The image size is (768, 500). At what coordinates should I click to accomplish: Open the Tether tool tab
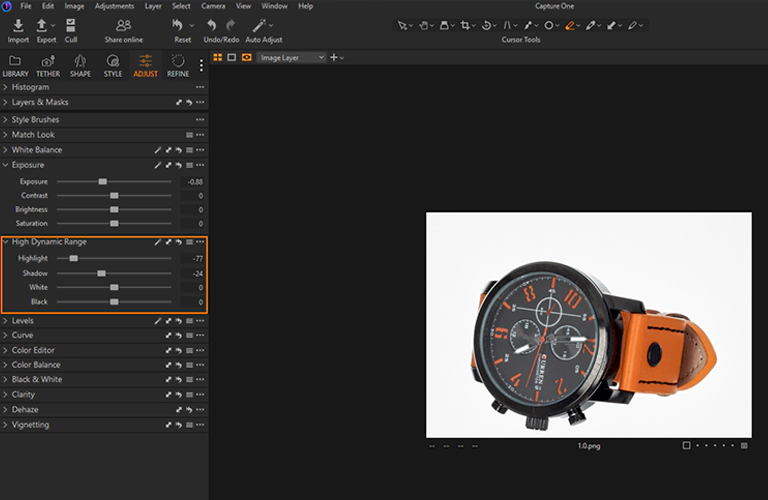point(47,62)
